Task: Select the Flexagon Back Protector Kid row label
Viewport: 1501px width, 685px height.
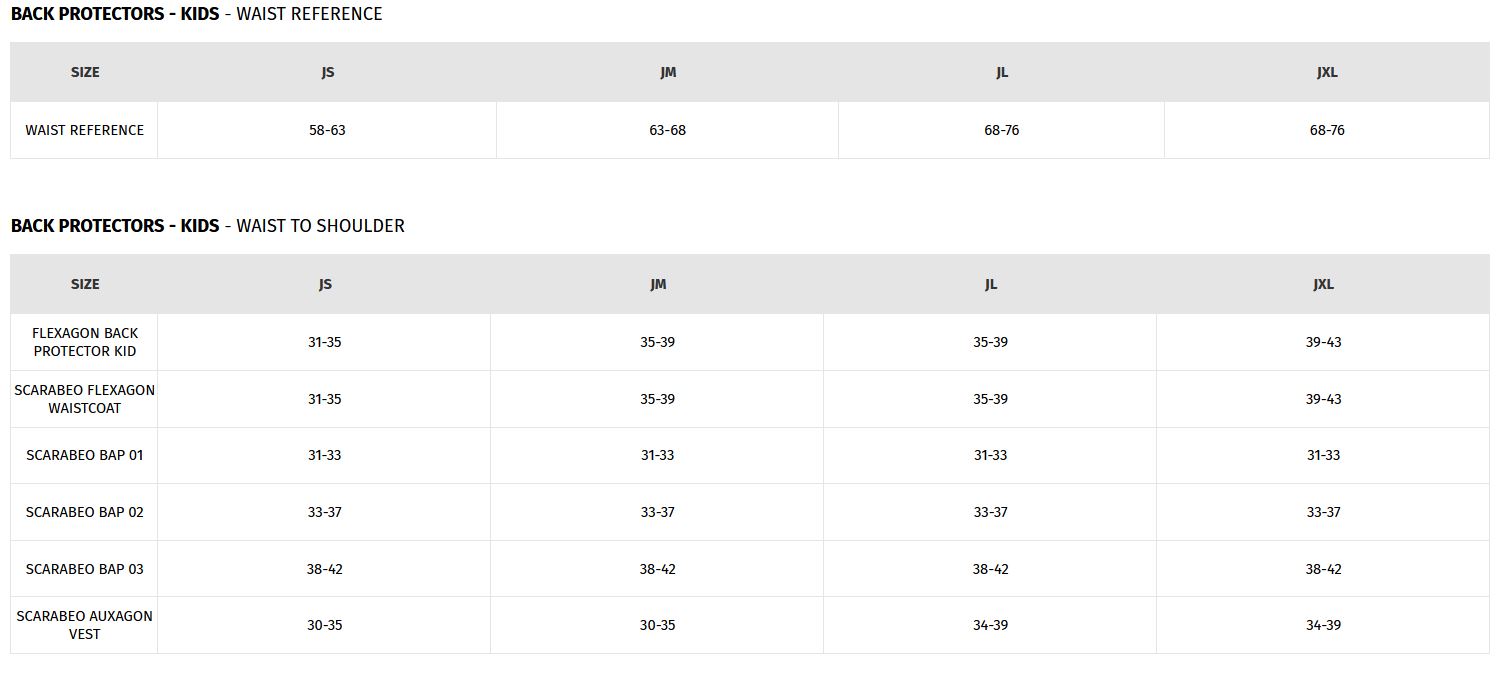Action: pos(85,342)
